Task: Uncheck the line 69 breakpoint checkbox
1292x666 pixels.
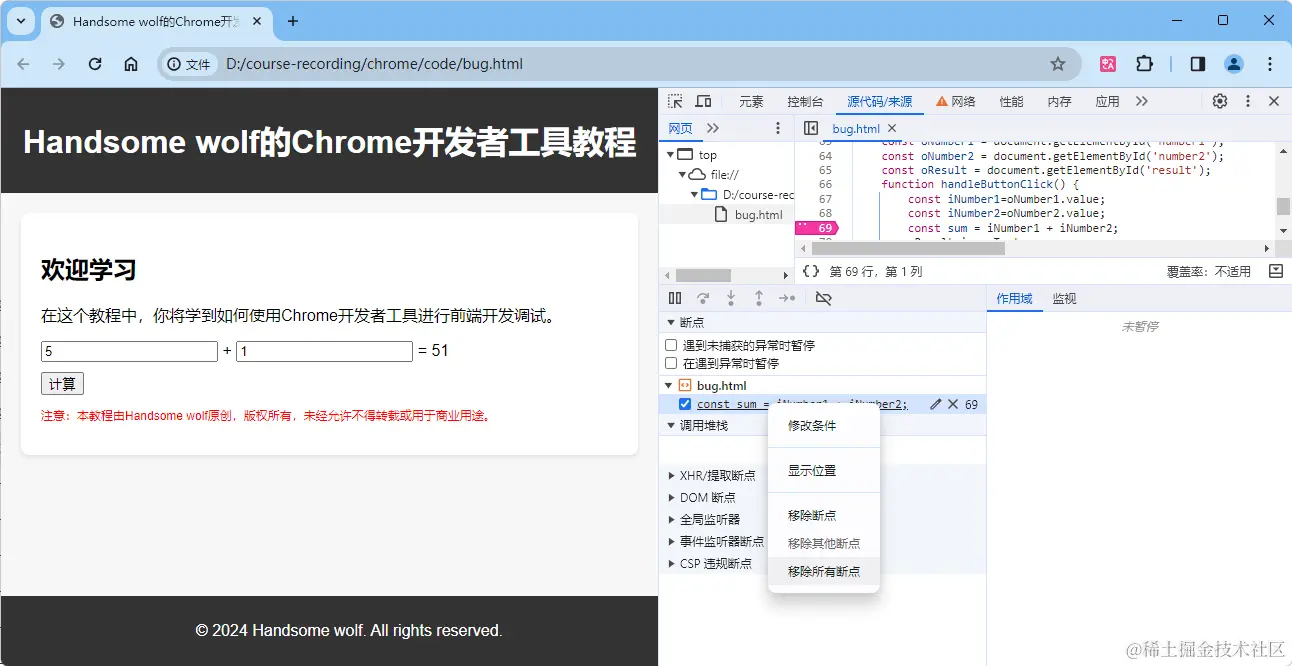Action: click(685, 404)
